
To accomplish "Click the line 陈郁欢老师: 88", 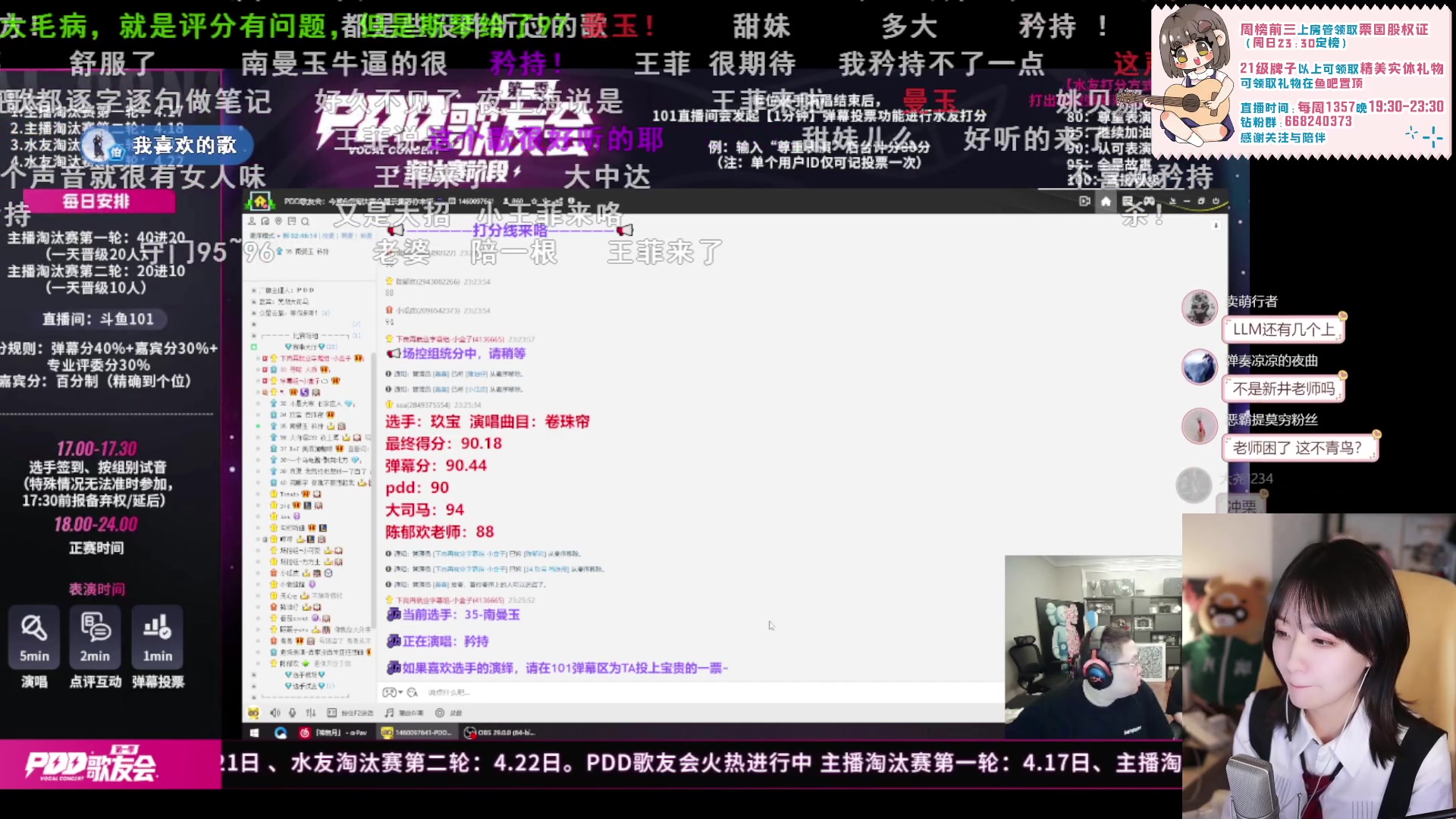I will pos(440,532).
